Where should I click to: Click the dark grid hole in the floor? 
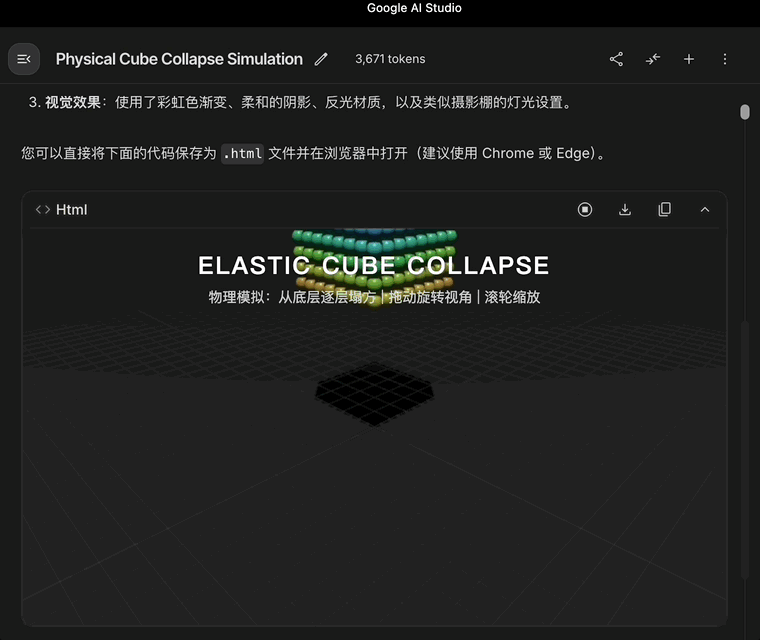pos(374,393)
